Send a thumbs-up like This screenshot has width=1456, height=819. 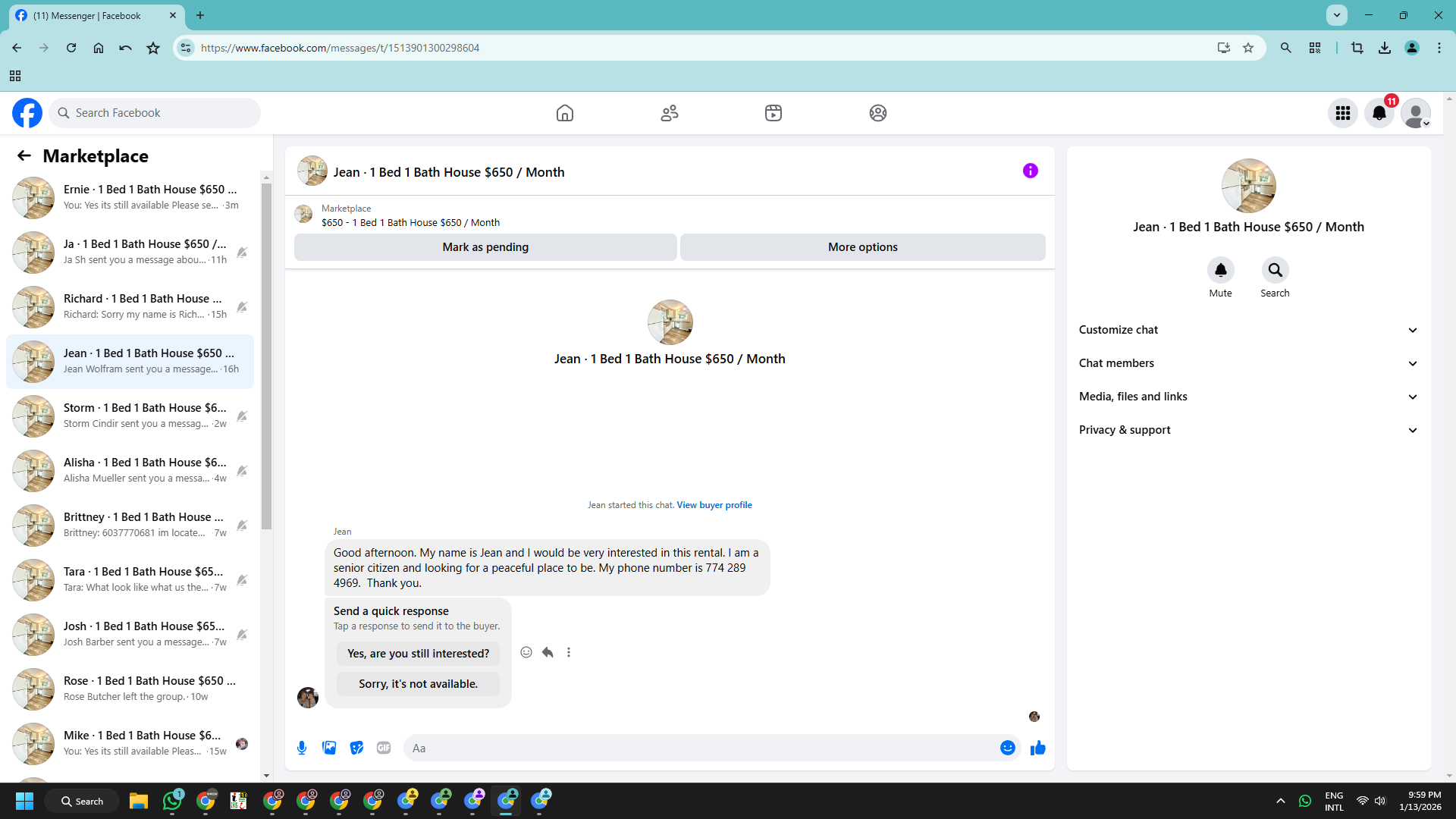tap(1037, 748)
